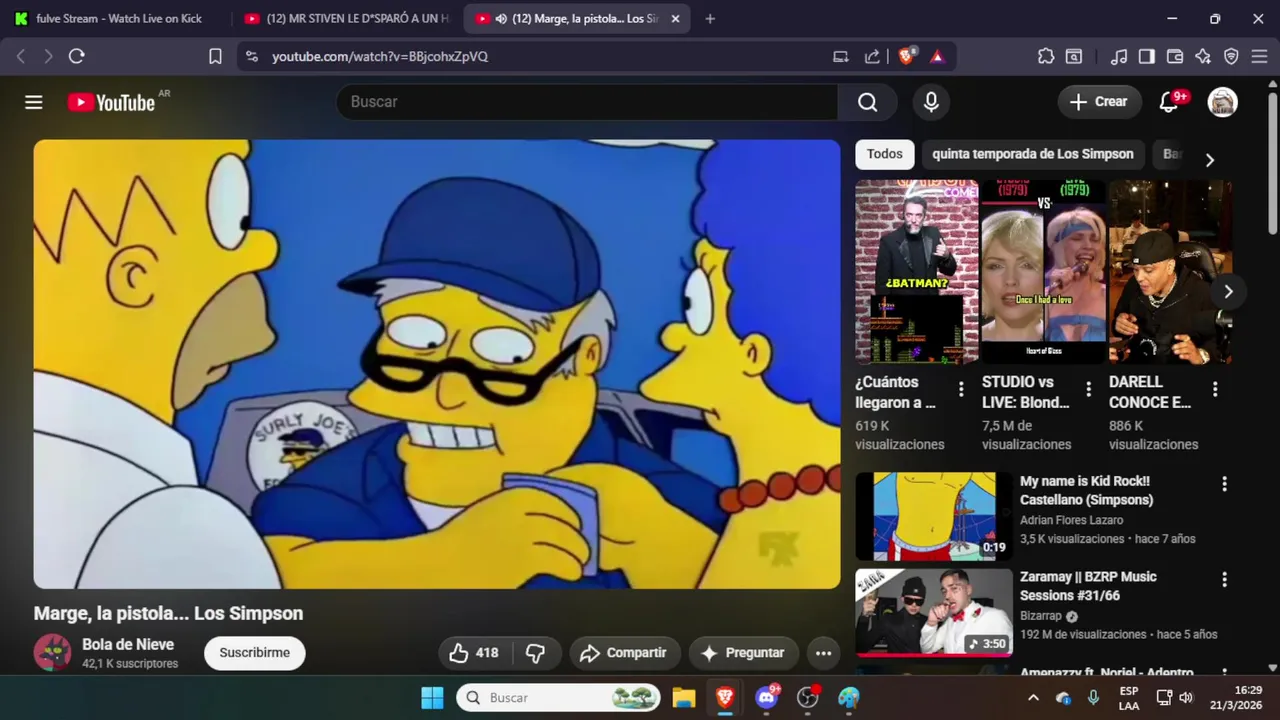Open Brave main menu hamburger
The height and width of the screenshot is (720, 1280).
point(1259,57)
